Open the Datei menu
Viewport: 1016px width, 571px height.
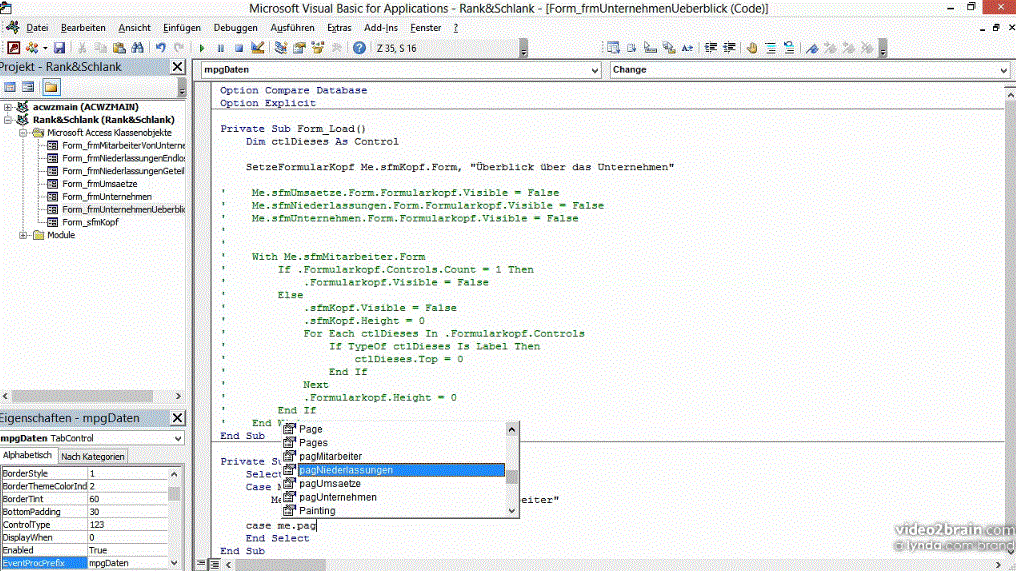point(37,28)
